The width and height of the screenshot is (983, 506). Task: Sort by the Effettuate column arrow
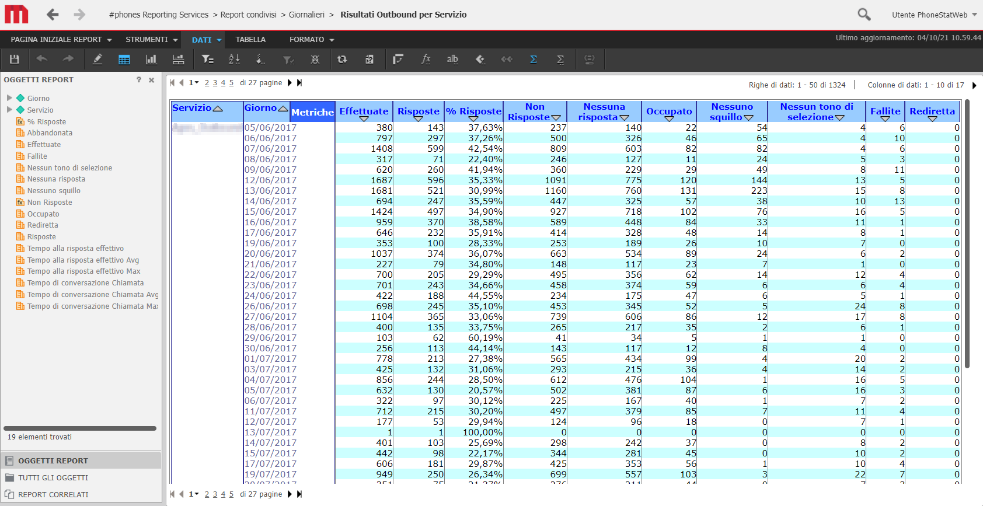tap(364, 118)
